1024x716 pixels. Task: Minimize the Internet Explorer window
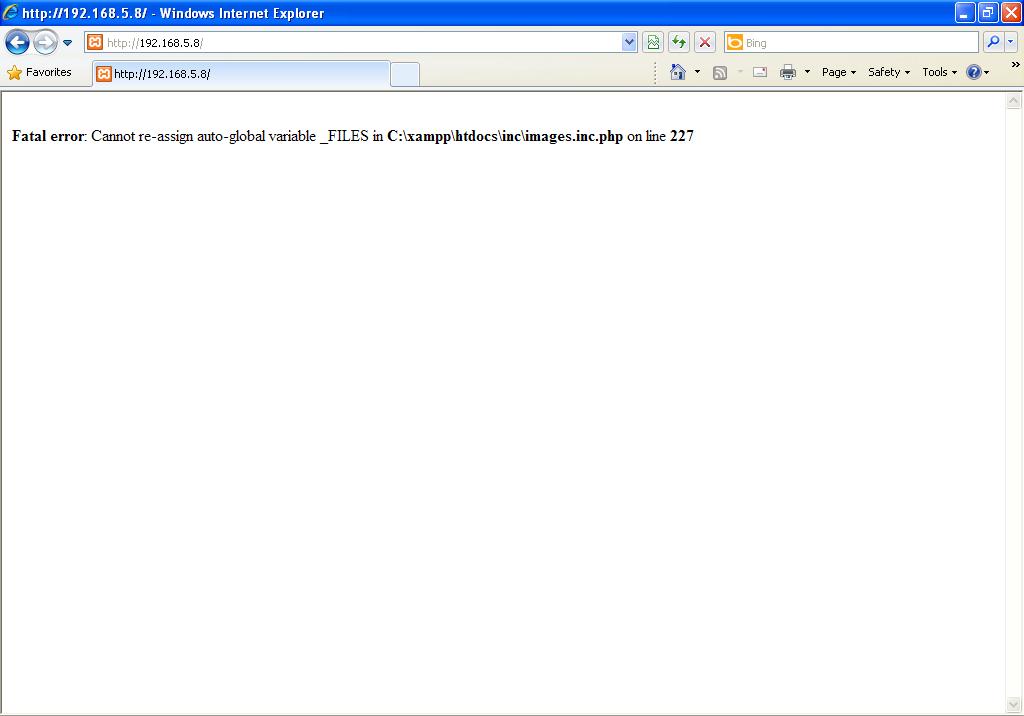(965, 12)
